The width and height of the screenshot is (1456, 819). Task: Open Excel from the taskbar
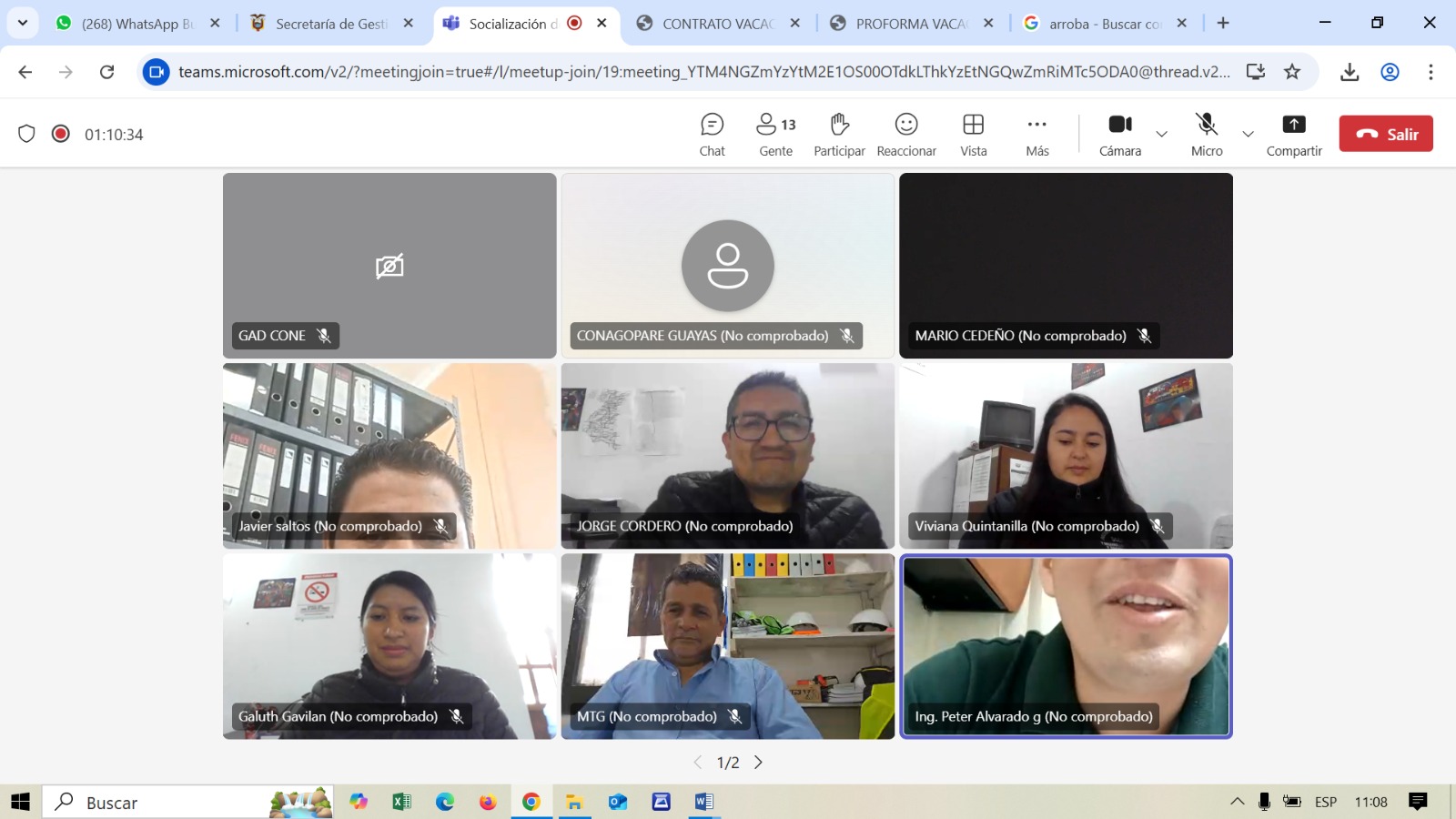(401, 802)
